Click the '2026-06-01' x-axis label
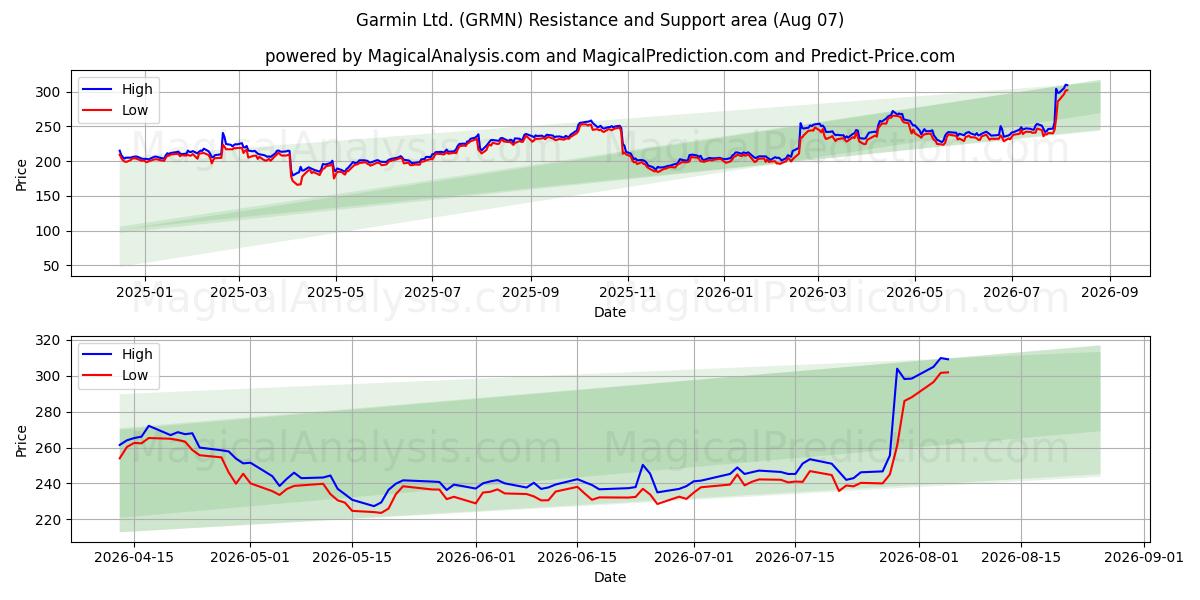The width and height of the screenshot is (1200, 600). (475, 558)
